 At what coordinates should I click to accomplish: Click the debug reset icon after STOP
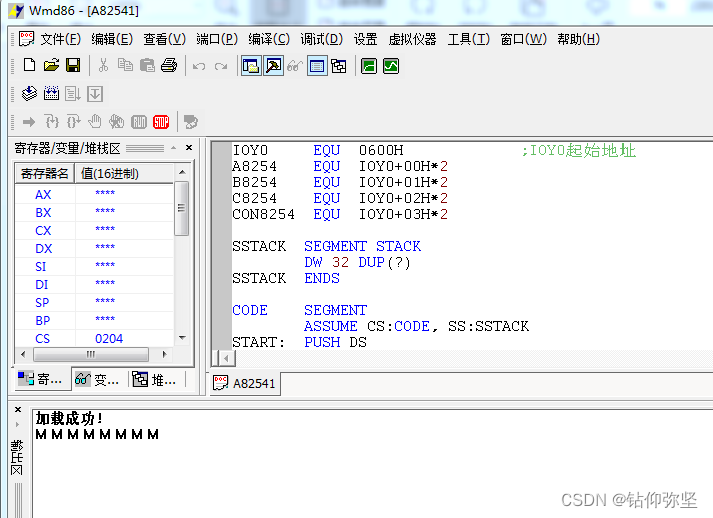point(191,122)
